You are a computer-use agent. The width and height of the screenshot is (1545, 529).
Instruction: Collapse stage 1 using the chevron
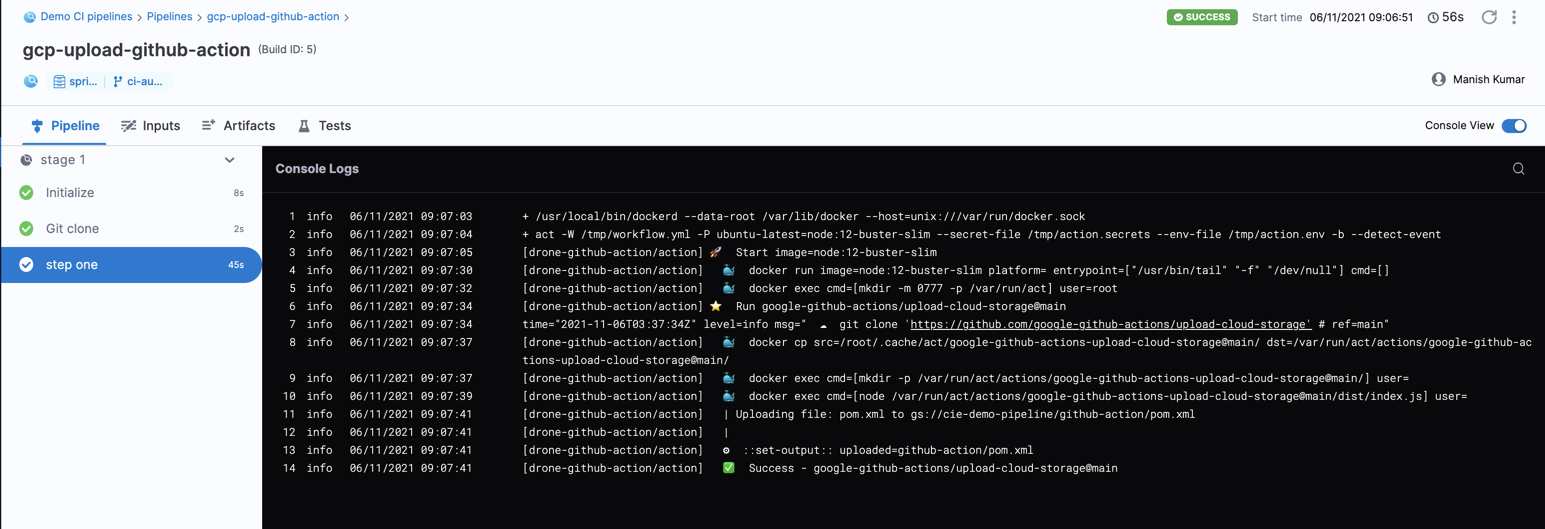click(230, 160)
